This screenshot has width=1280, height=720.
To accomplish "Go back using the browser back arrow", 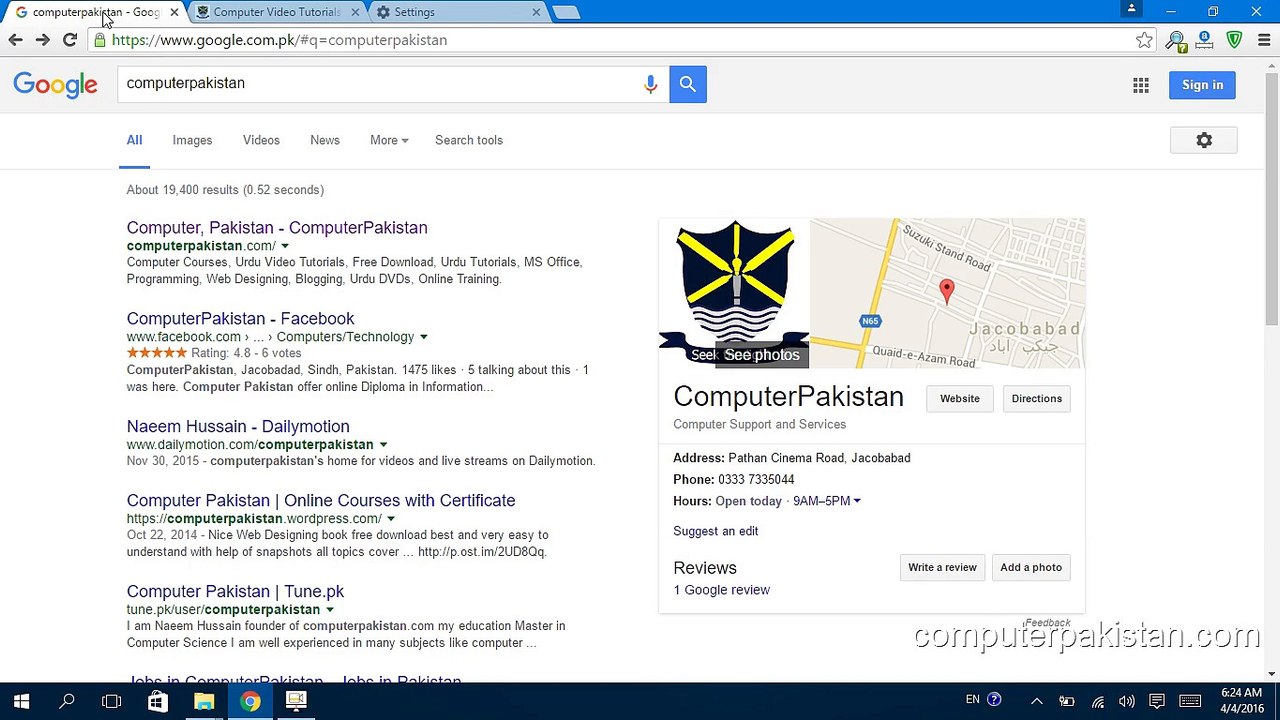I will pos(15,40).
